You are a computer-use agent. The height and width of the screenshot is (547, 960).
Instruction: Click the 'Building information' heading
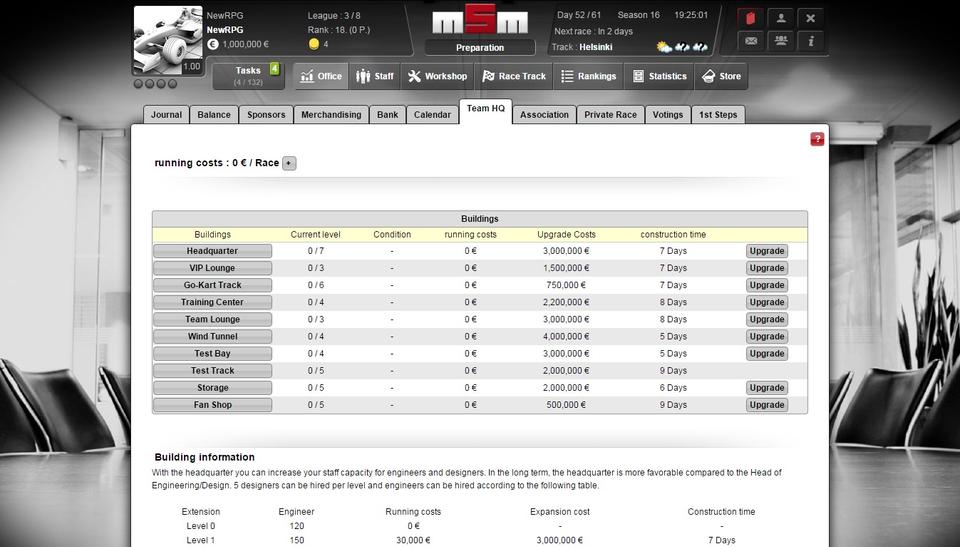click(x=204, y=457)
